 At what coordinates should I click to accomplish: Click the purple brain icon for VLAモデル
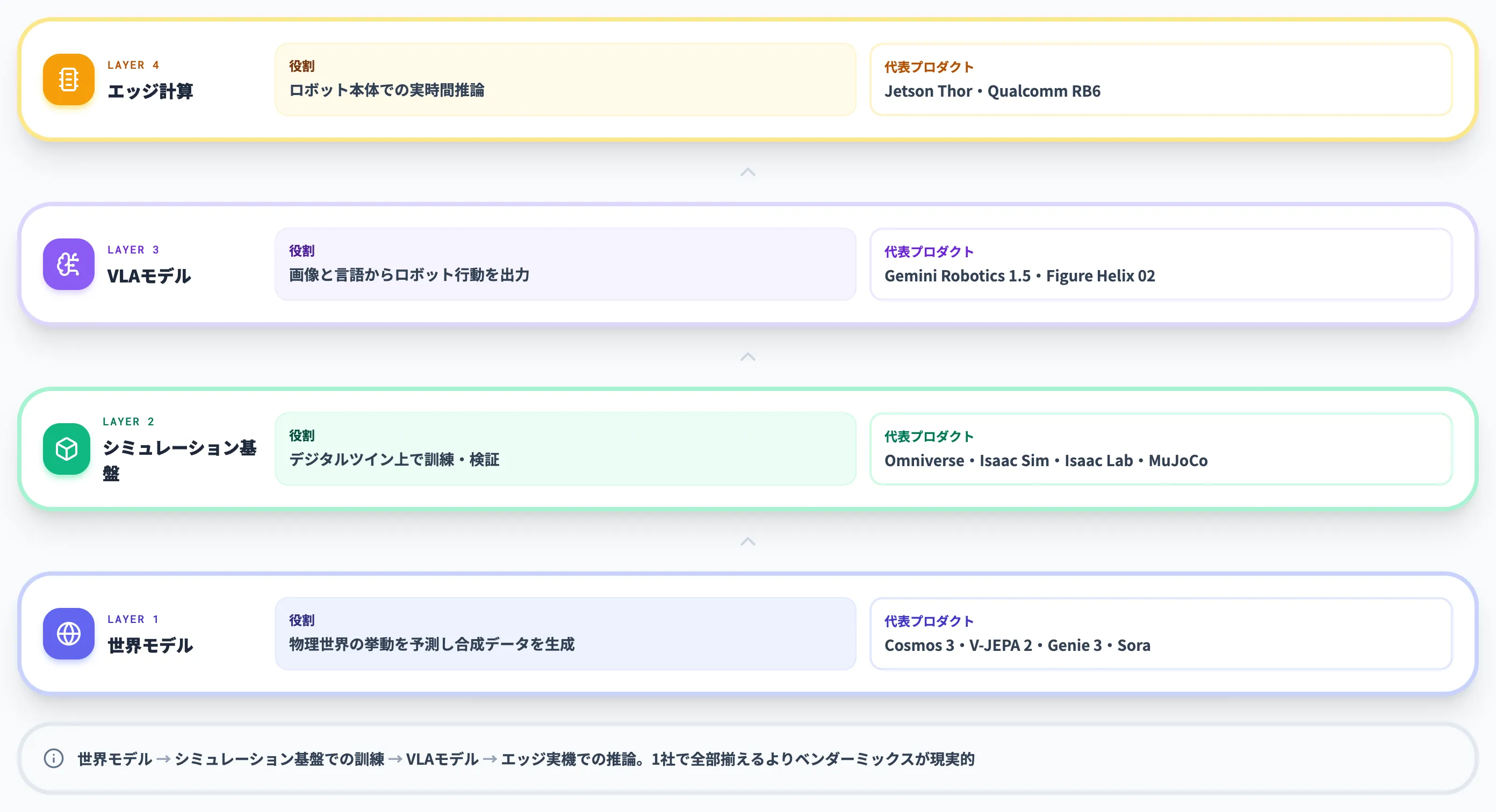coord(69,264)
